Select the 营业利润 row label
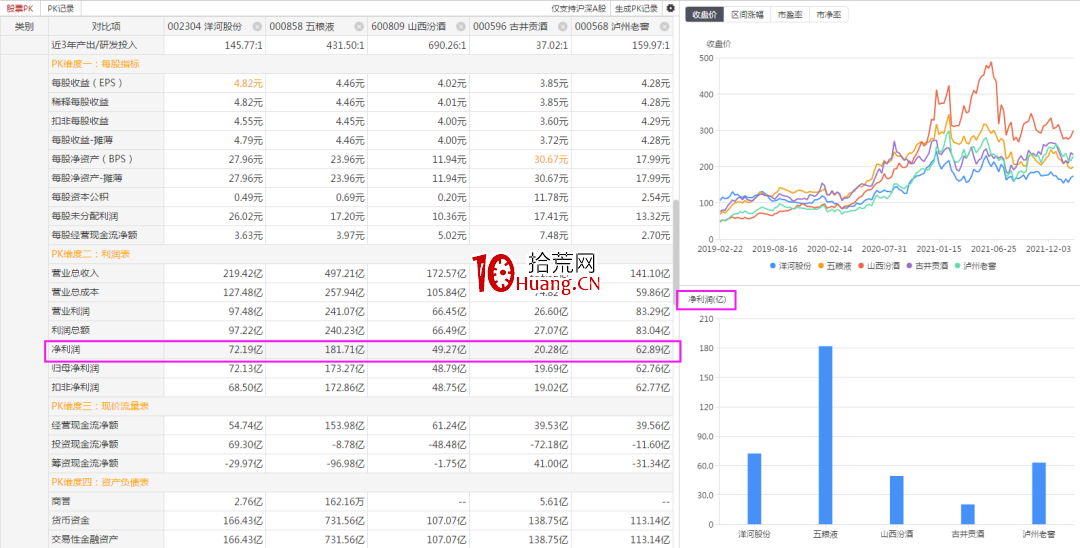 (x=71, y=312)
